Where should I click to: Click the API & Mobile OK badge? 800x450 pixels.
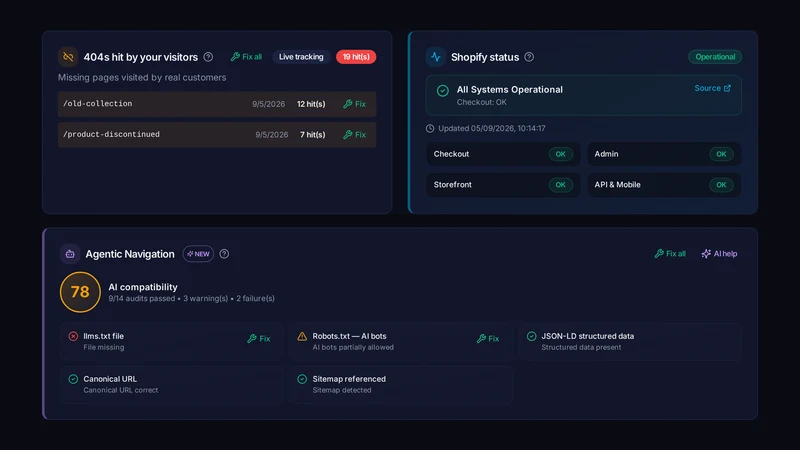(721, 185)
